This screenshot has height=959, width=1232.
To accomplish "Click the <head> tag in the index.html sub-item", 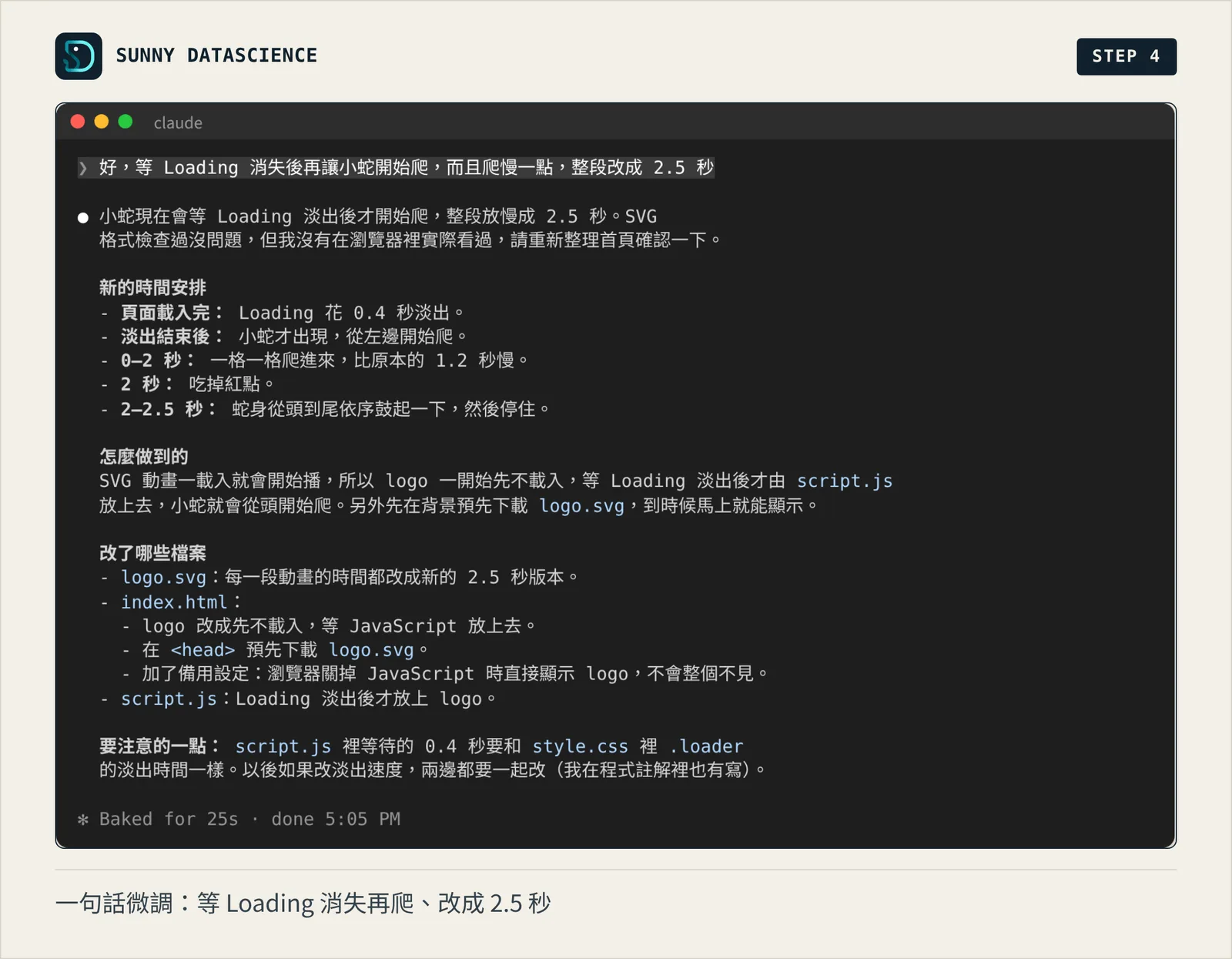I will (203, 650).
